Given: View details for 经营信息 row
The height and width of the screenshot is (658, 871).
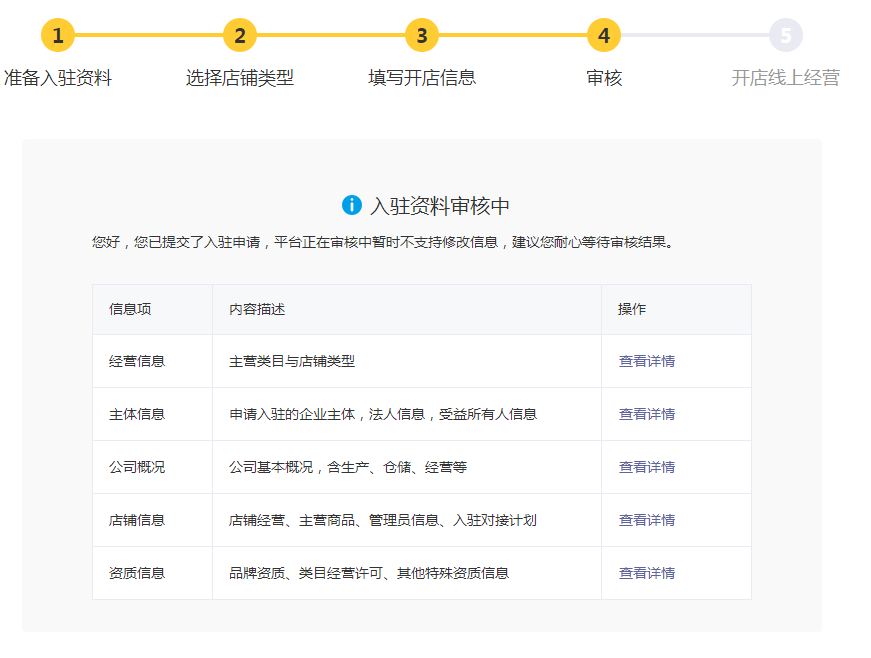Looking at the screenshot, I should (647, 361).
